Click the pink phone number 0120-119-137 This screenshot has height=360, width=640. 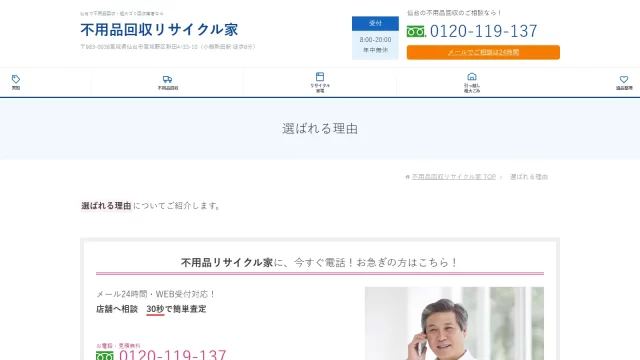[x=173, y=354]
